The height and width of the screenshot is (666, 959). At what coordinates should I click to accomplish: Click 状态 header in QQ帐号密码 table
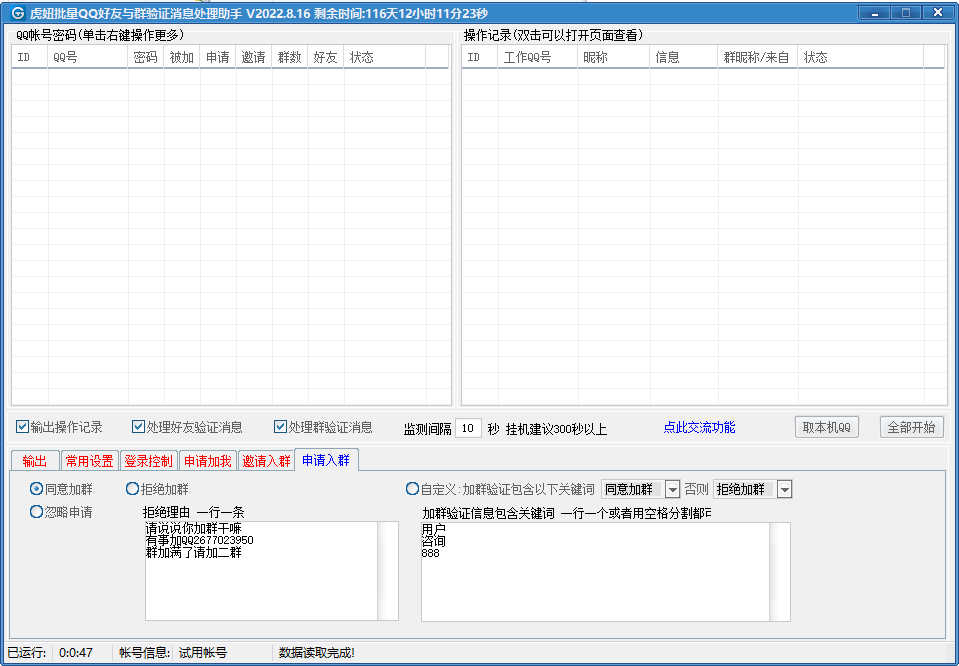pos(385,57)
